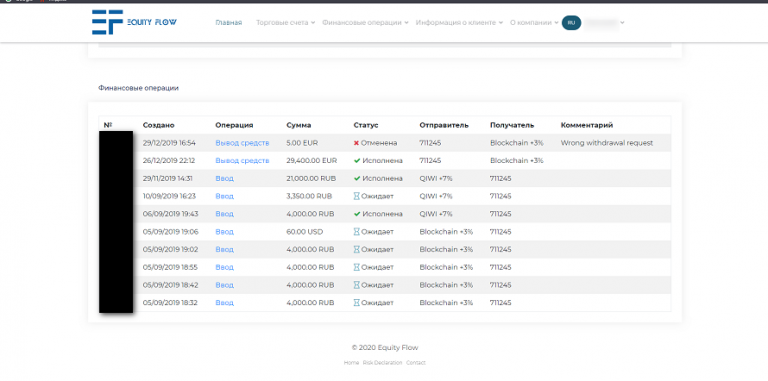Select the 29,400.00 EUR amount cell
The image size is (768, 381).
click(x=312, y=161)
